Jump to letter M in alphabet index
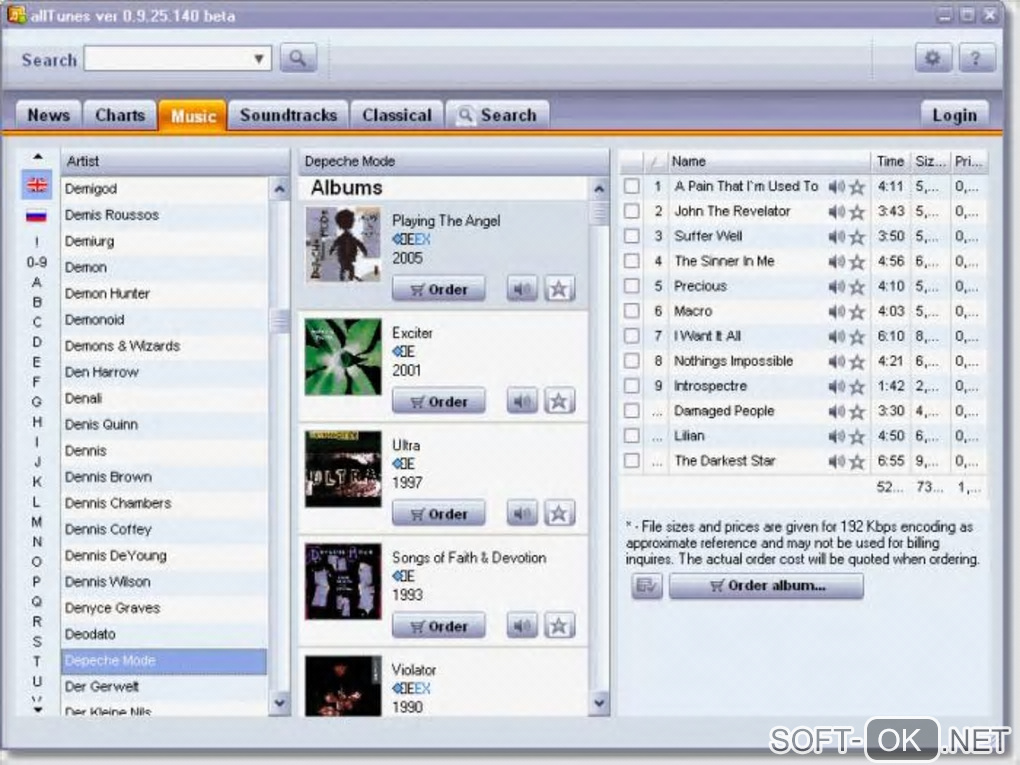 (x=36, y=522)
